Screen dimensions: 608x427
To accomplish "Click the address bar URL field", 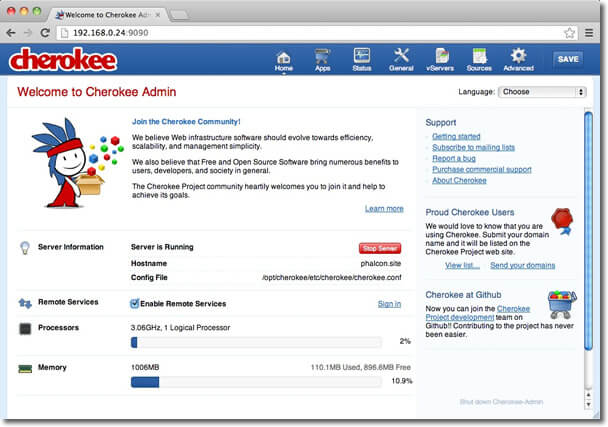I will [300, 33].
